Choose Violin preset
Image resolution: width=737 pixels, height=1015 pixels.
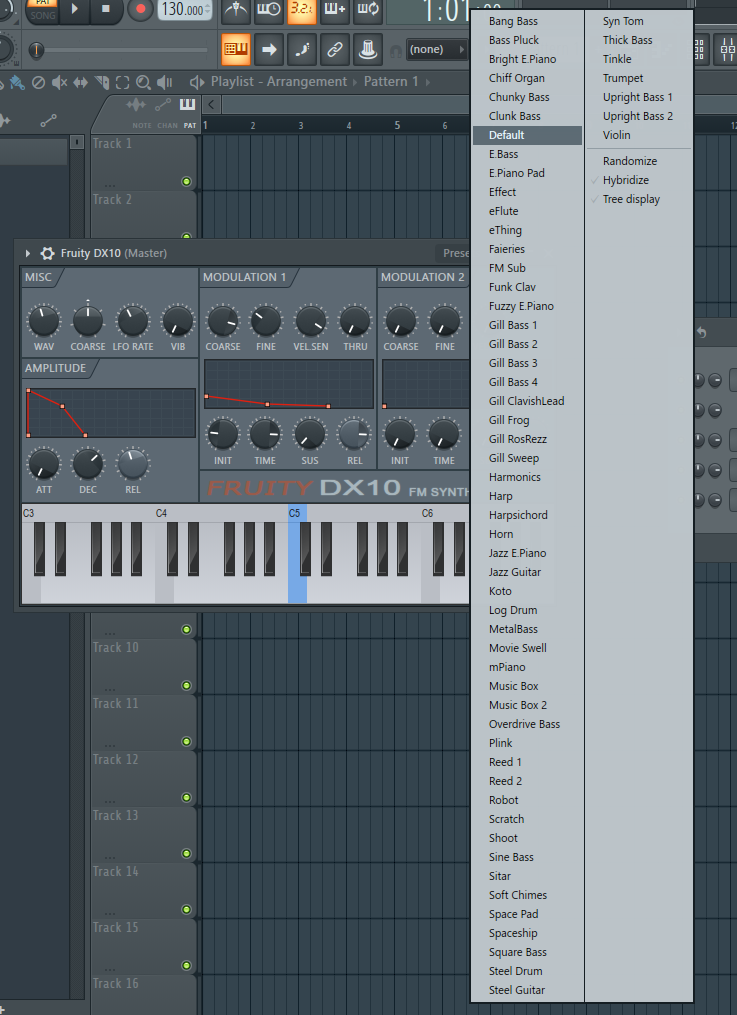(x=639, y=135)
